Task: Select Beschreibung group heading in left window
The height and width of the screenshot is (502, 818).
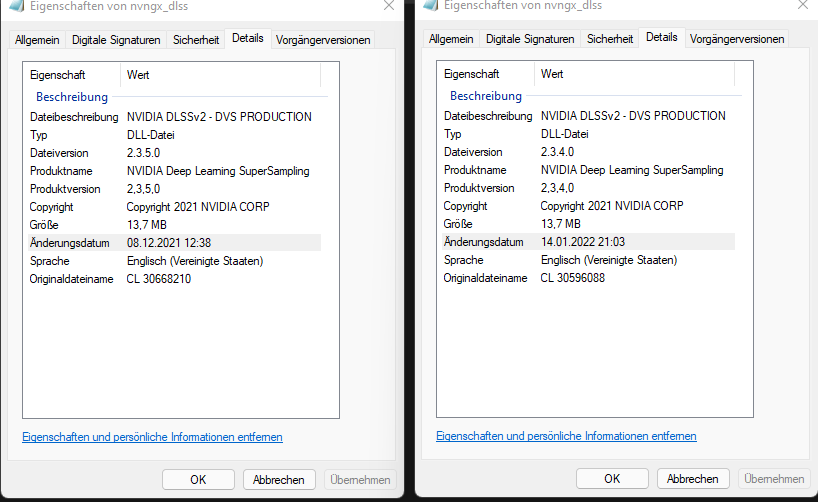Action: (71, 97)
